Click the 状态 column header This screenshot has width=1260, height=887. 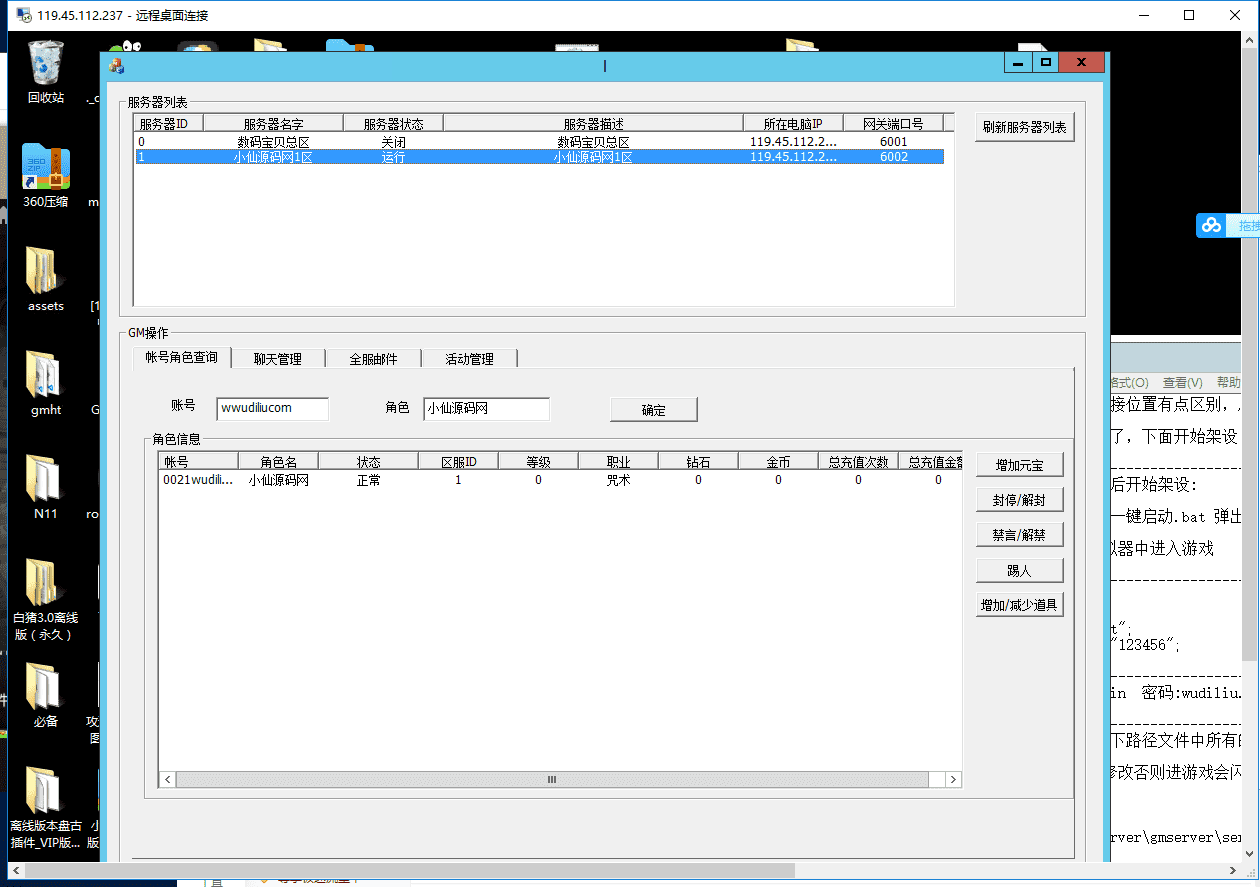pos(368,462)
